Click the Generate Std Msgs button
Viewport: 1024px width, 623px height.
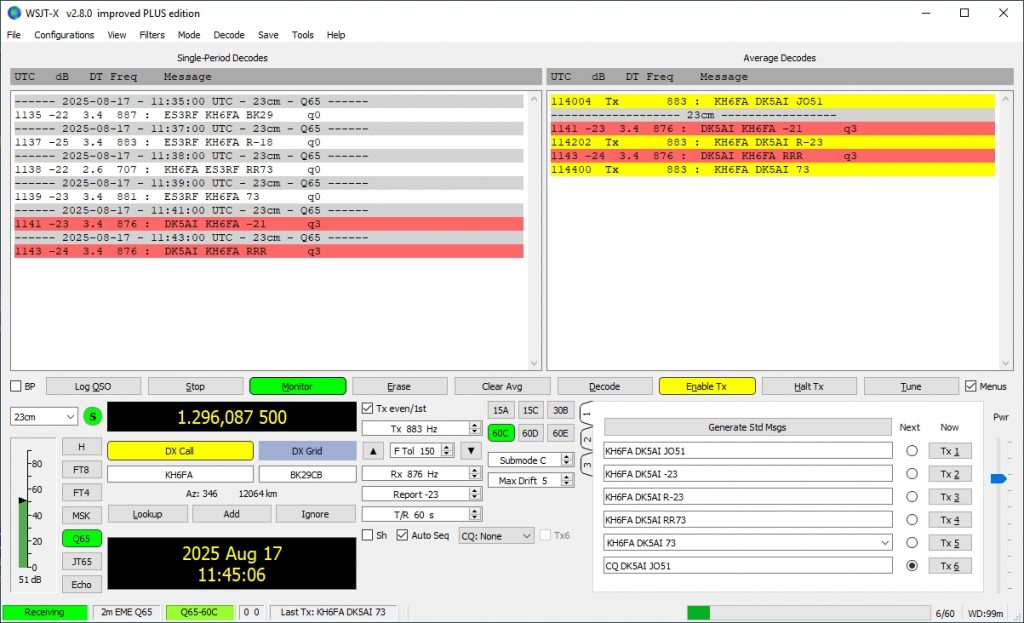pos(747,427)
